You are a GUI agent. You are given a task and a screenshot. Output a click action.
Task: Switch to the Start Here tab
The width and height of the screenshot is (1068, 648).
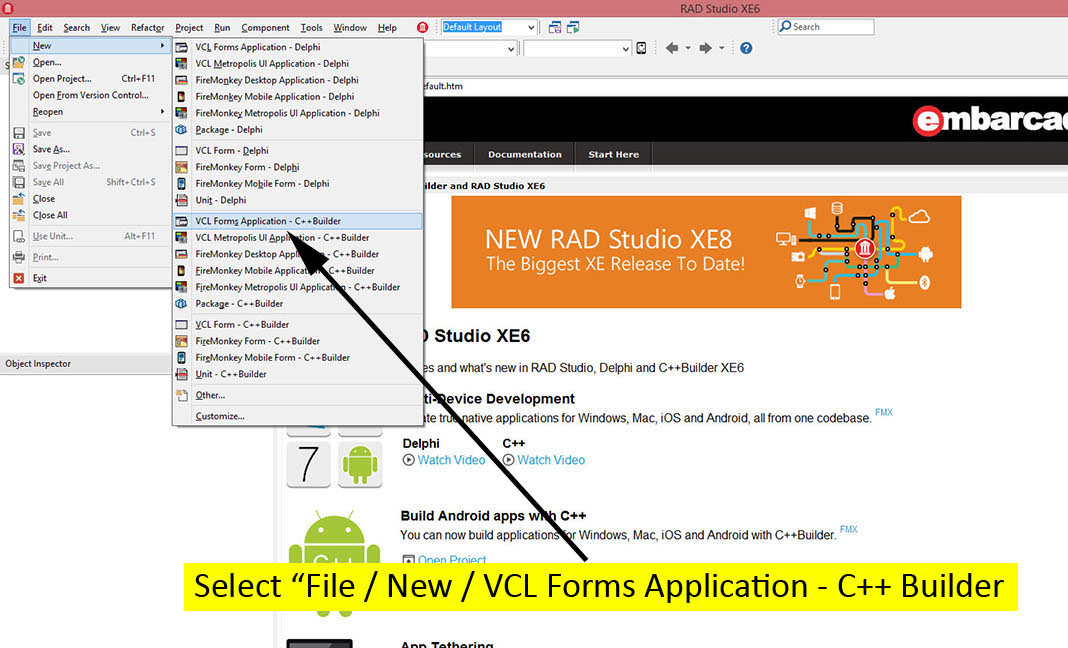click(614, 154)
